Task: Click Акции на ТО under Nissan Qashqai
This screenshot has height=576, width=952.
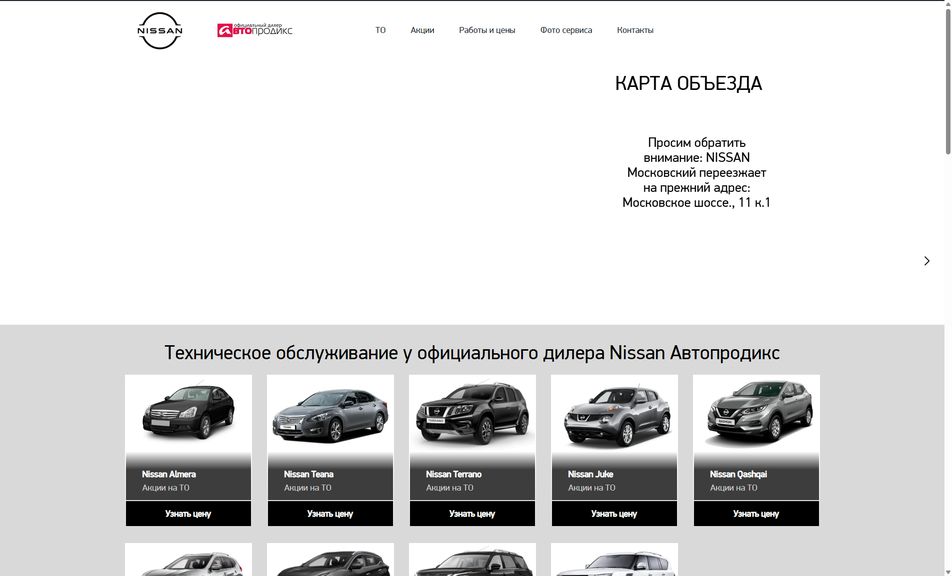Action: click(734, 487)
